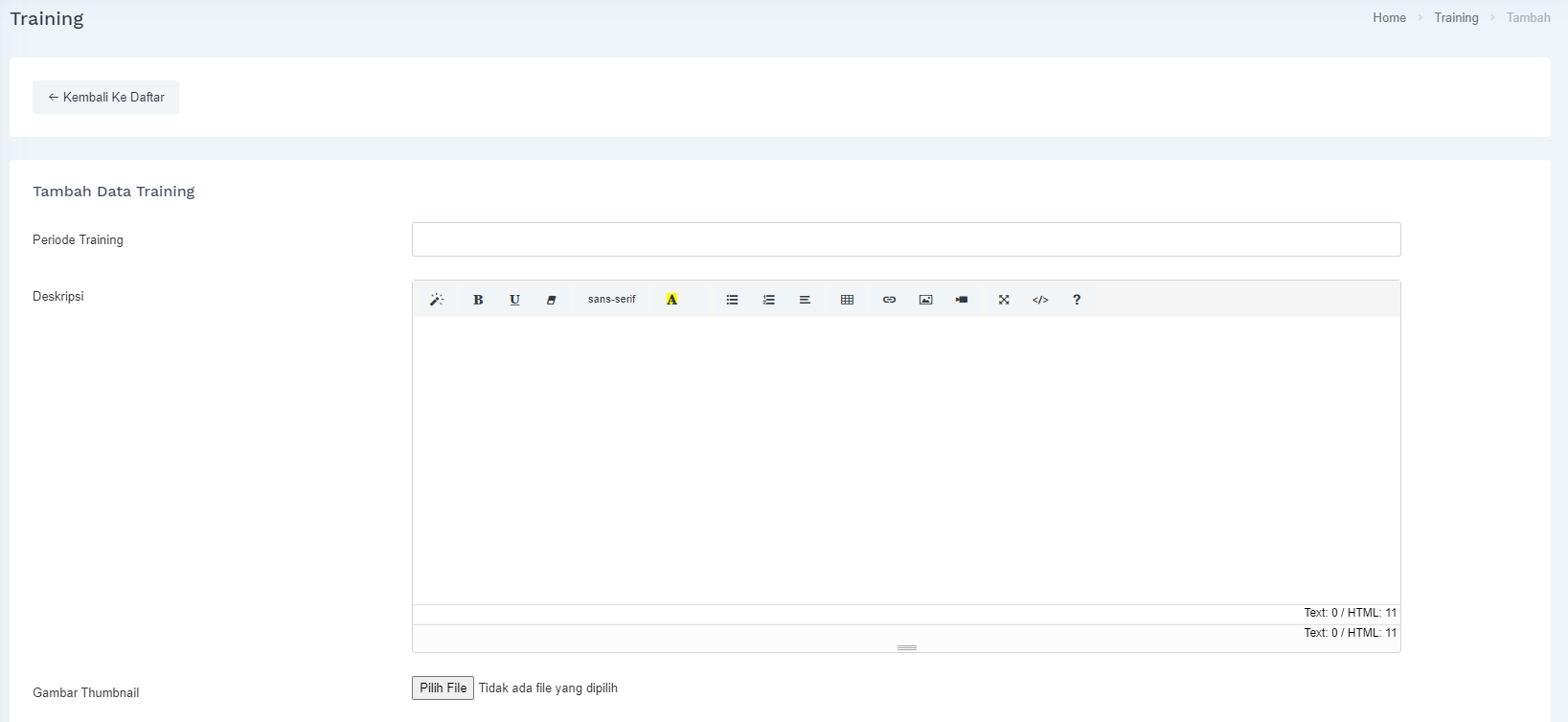The height and width of the screenshot is (722, 1568).
Task: Click Kembali Ke Daftar button
Action: pyautogui.click(x=105, y=97)
